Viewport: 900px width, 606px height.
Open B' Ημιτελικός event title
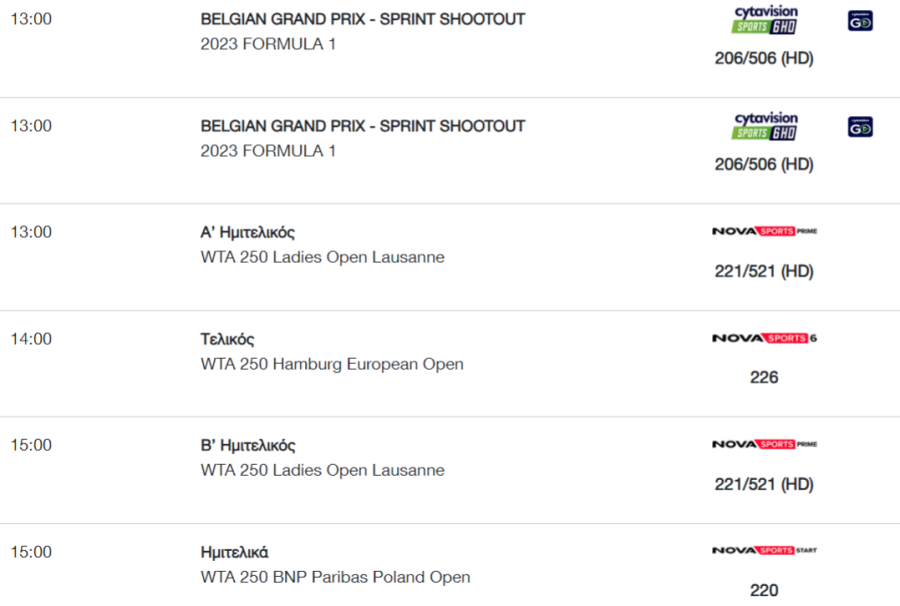(248, 445)
